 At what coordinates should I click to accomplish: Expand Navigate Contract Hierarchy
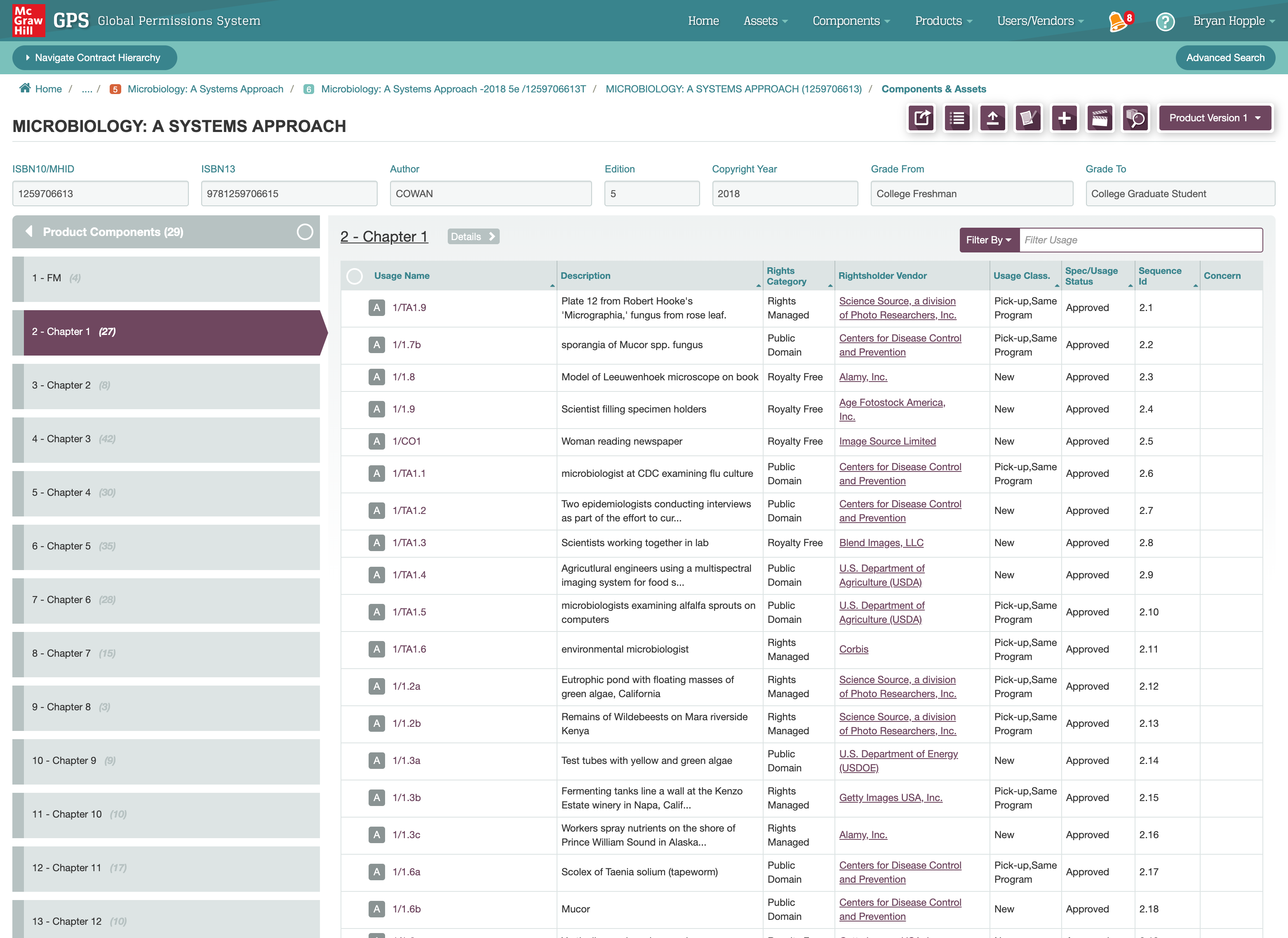[94, 58]
